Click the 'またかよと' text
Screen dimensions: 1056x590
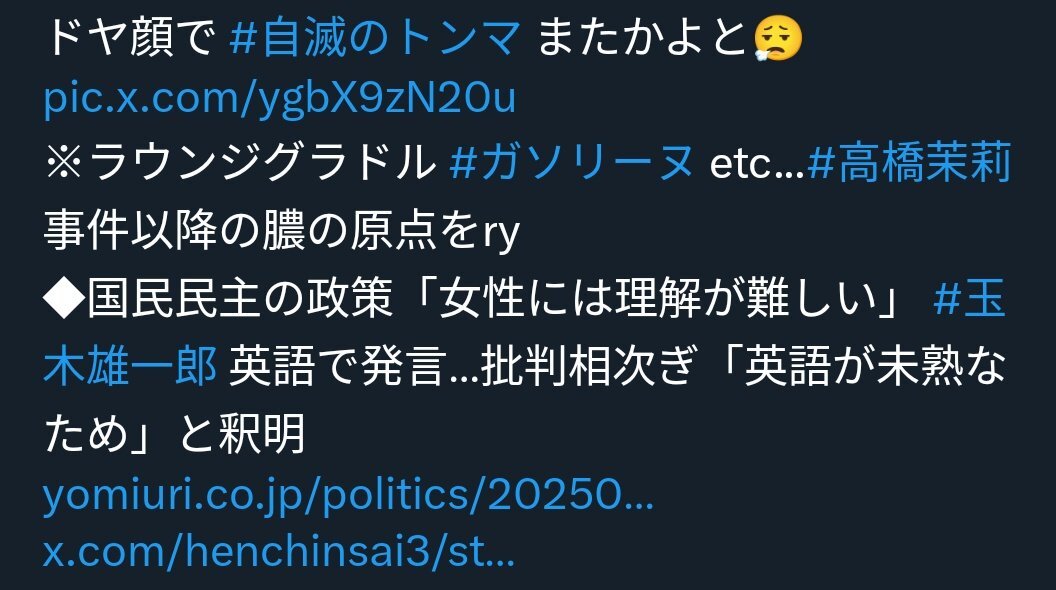(643, 37)
